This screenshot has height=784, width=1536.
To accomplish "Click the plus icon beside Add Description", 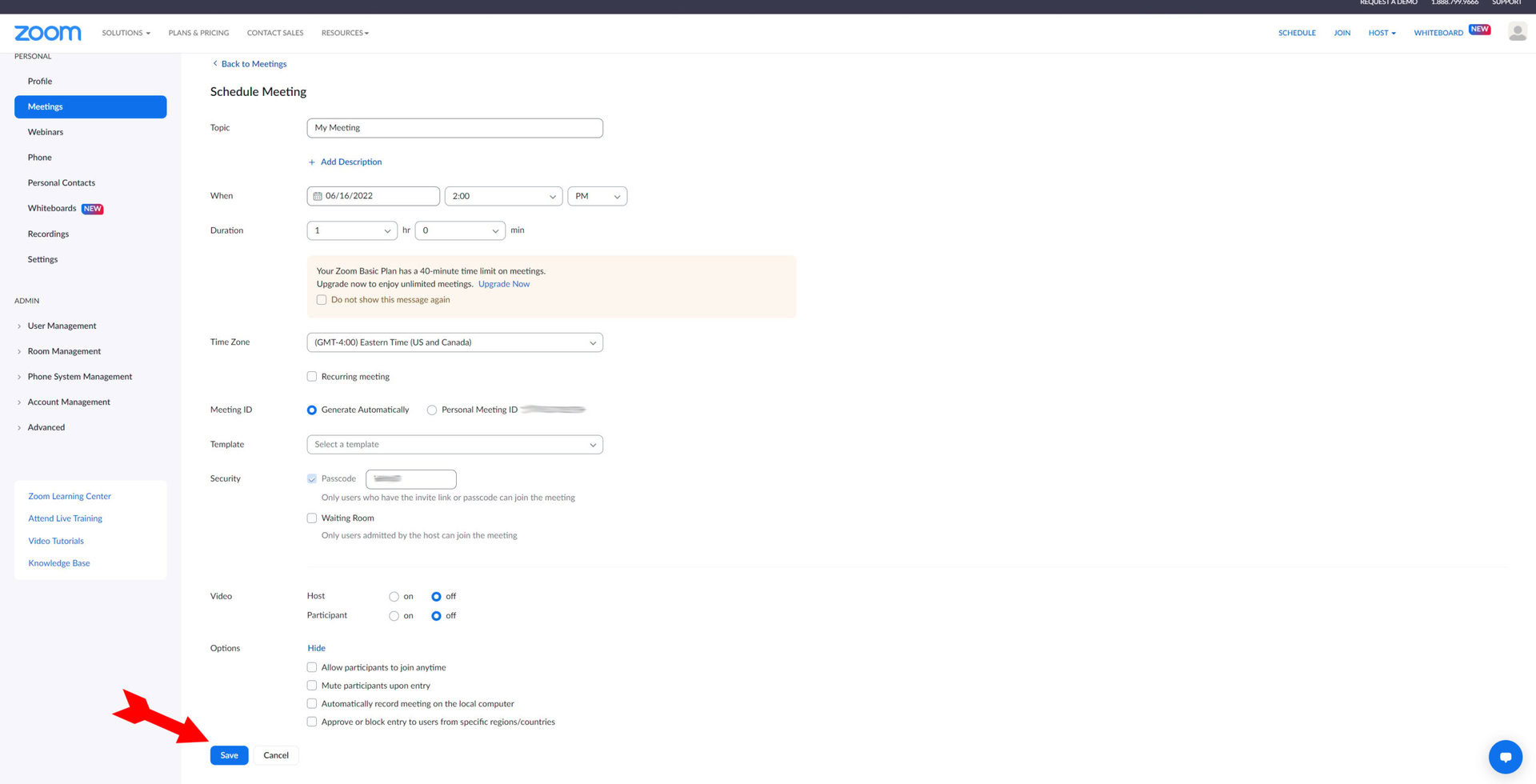I will tap(312, 162).
